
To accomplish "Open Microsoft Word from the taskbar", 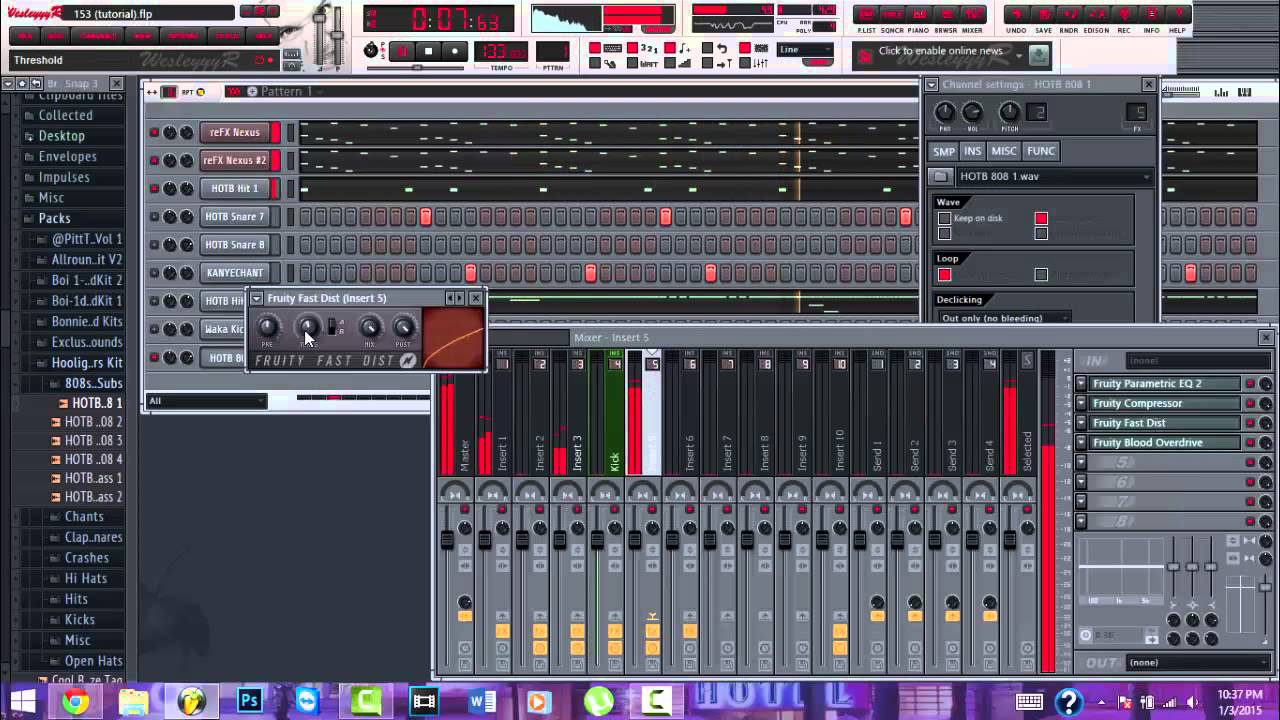I will click(x=482, y=702).
